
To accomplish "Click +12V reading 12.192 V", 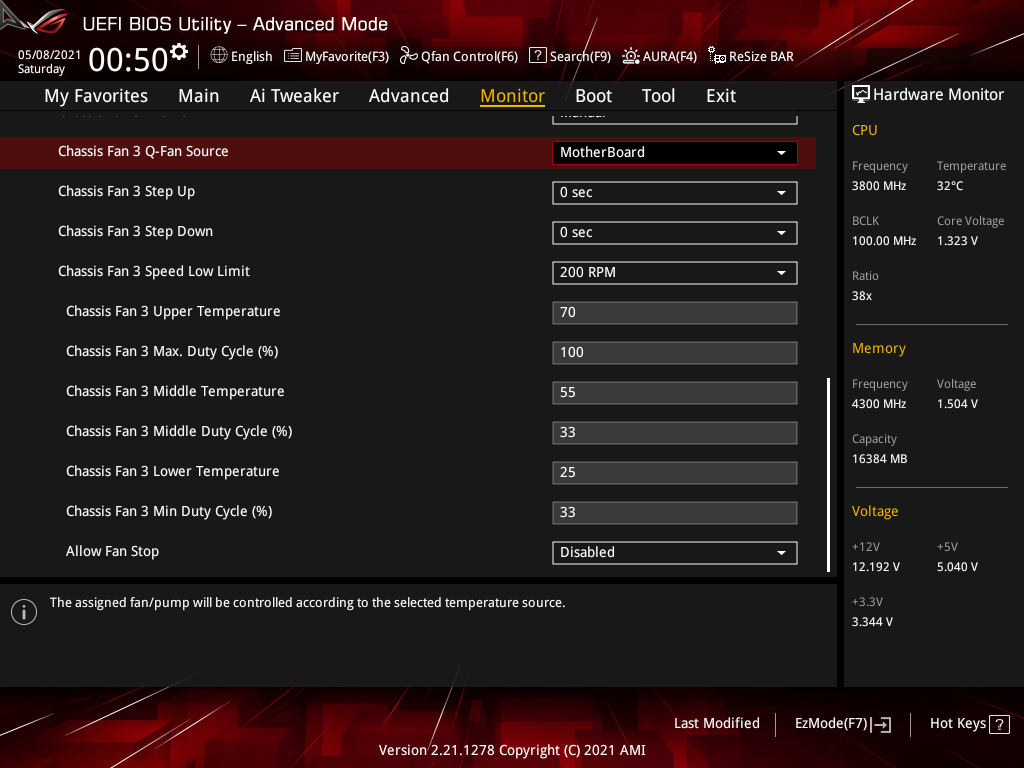I will click(x=875, y=567).
